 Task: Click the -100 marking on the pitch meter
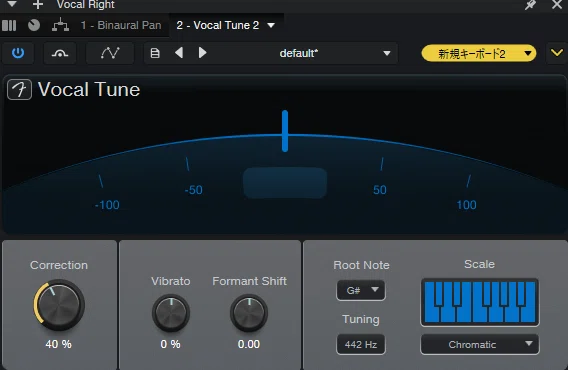(x=107, y=205)
